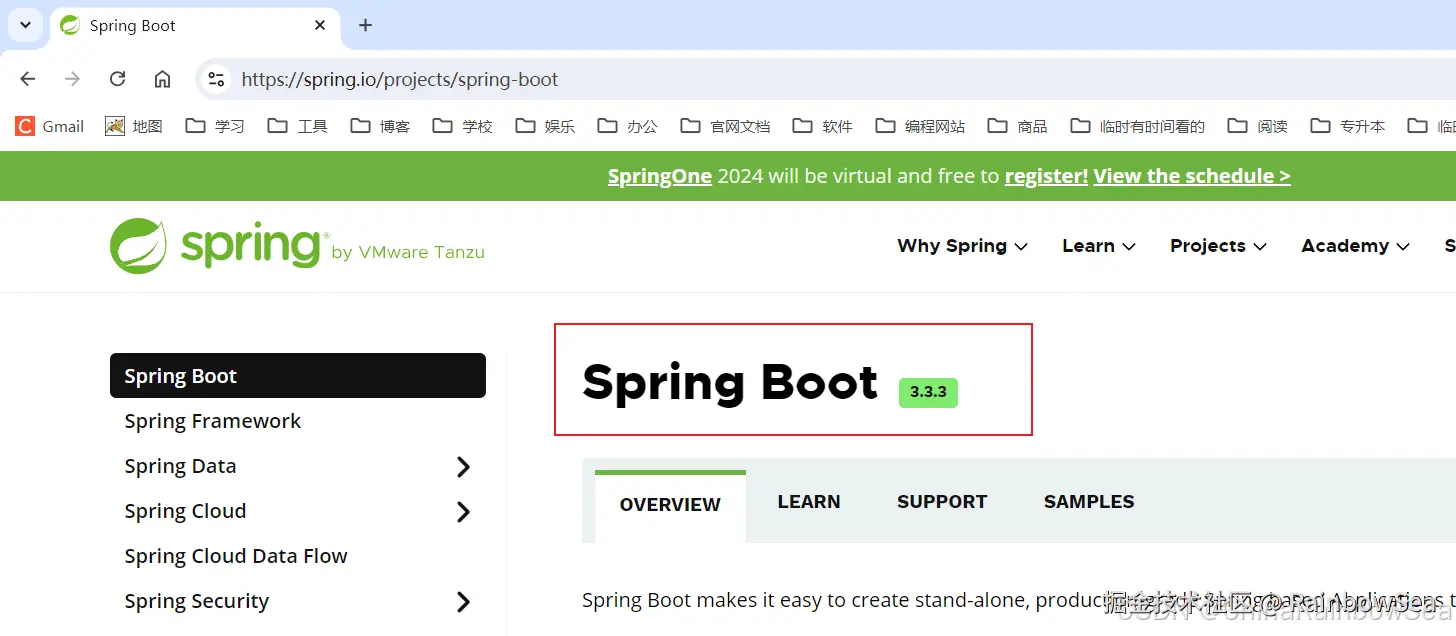
Task: Open the 商品 bookmark folder
Action: (x=1018, y=126)
